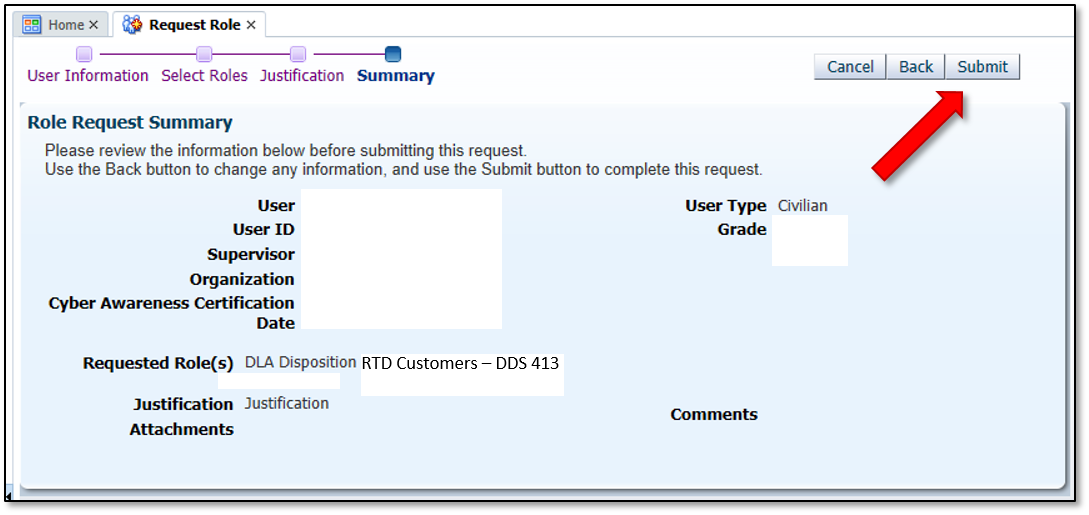Submit the role request
Viewport: 1089px width, 515px height.
[982, 67]
